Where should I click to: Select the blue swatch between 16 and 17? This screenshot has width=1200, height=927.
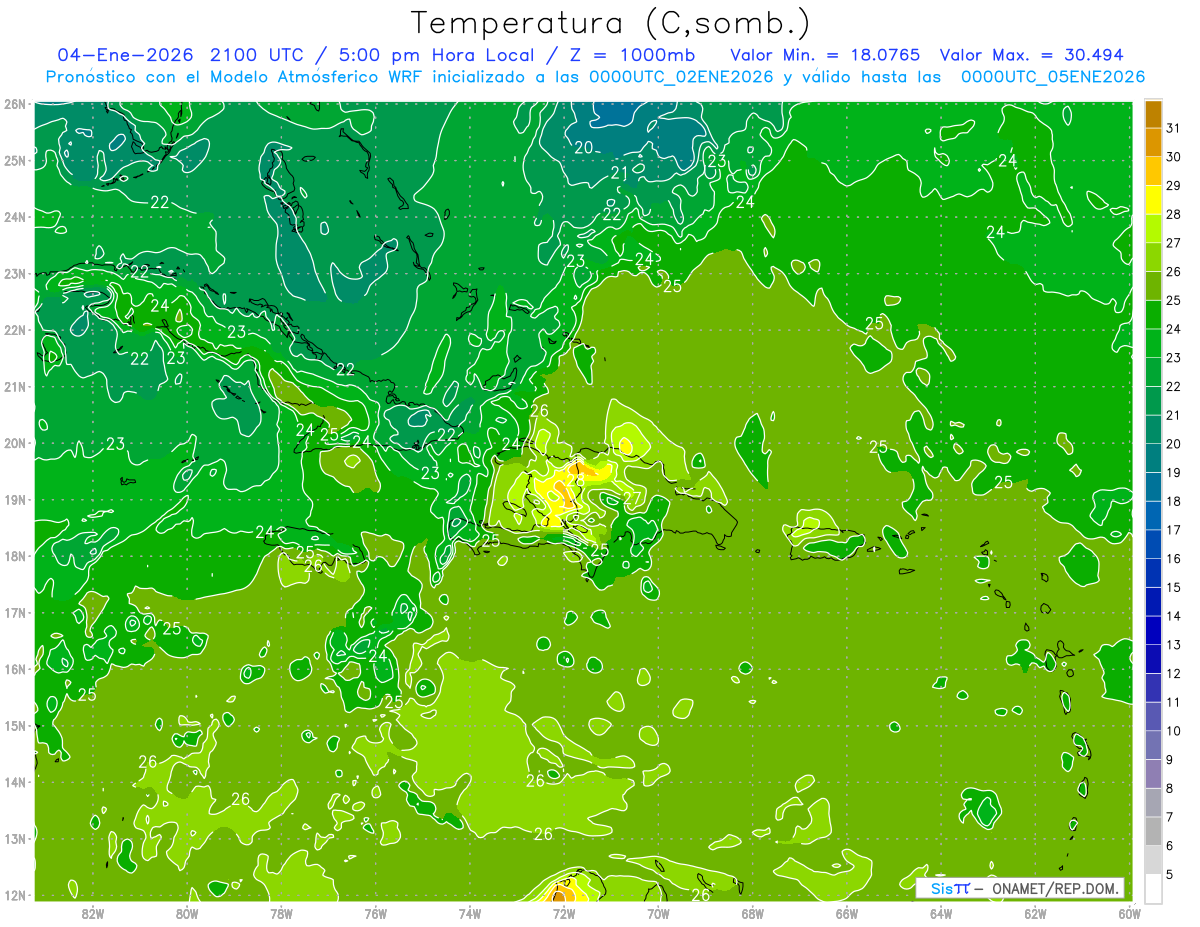click(1153, 544)
